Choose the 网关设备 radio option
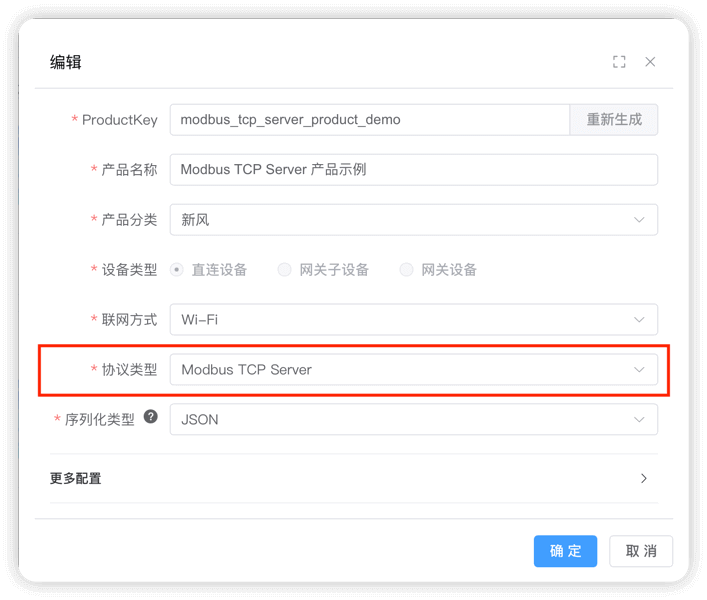Image resolution: width=707 pixels, height=600 pixels. pos(407,270)
